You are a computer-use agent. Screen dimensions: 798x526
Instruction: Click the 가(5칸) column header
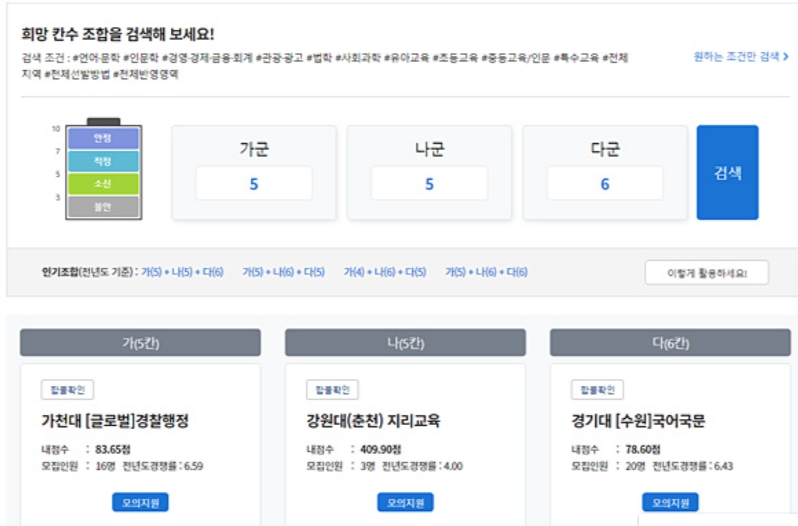(x=140, y=343)
